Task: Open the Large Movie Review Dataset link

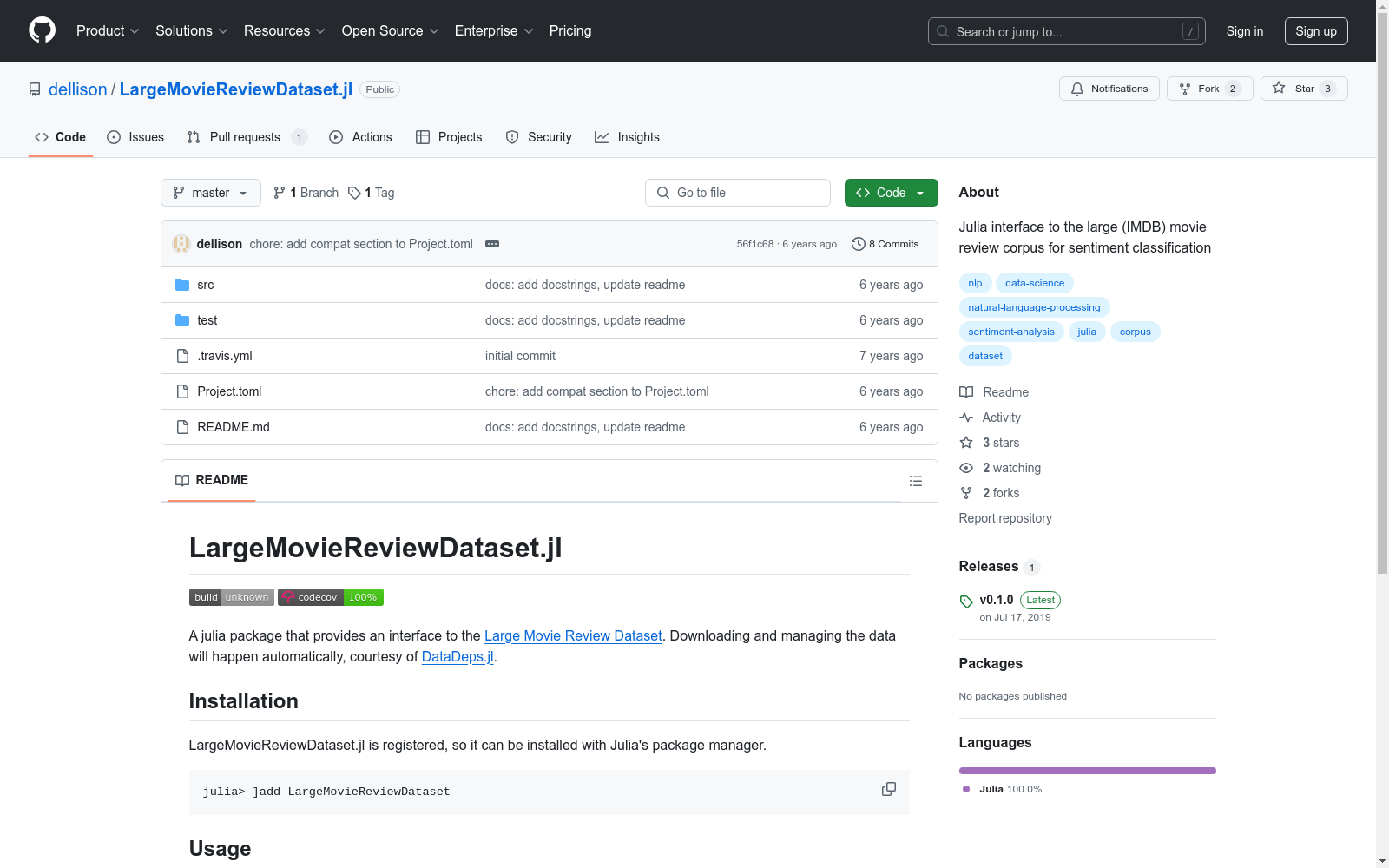Action: click(x=573, y=636)
